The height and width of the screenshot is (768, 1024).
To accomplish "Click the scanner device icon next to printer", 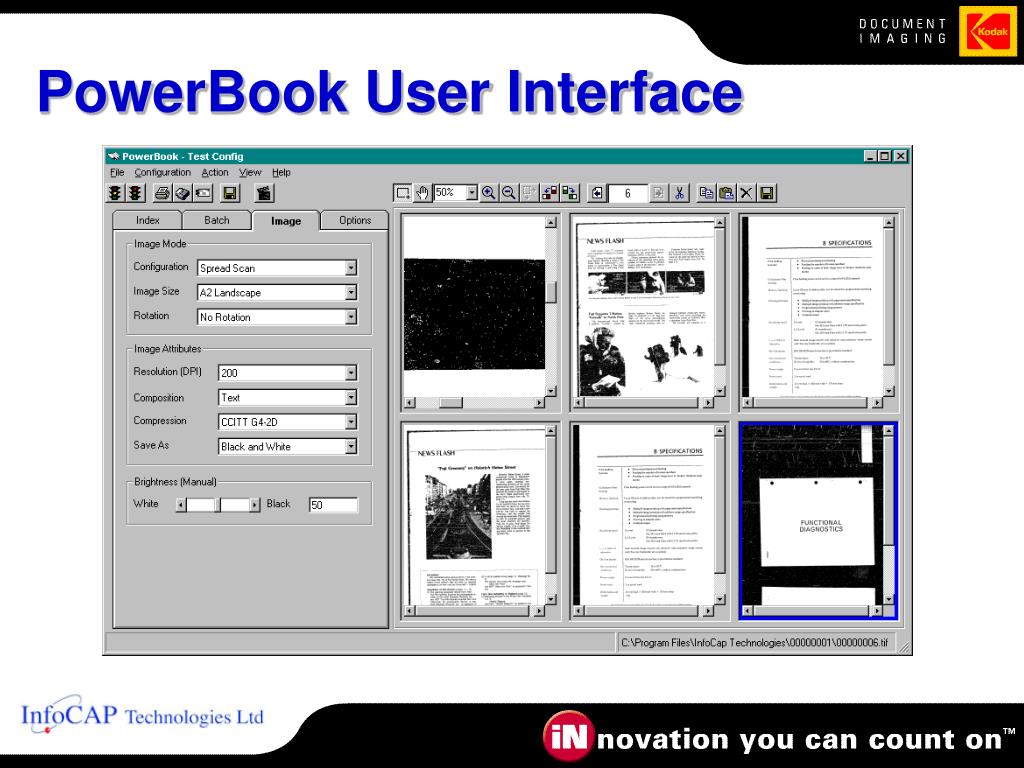I will tap(182, 193).
